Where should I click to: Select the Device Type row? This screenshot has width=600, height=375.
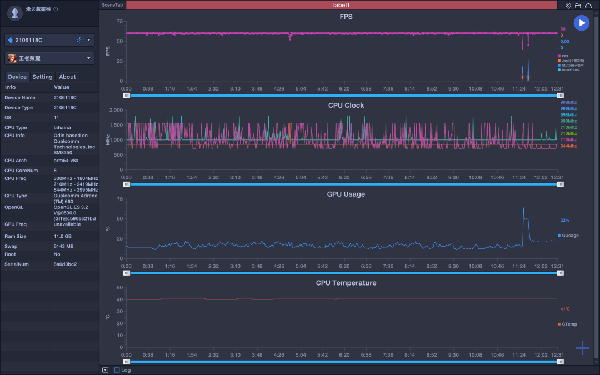point(50,108)
